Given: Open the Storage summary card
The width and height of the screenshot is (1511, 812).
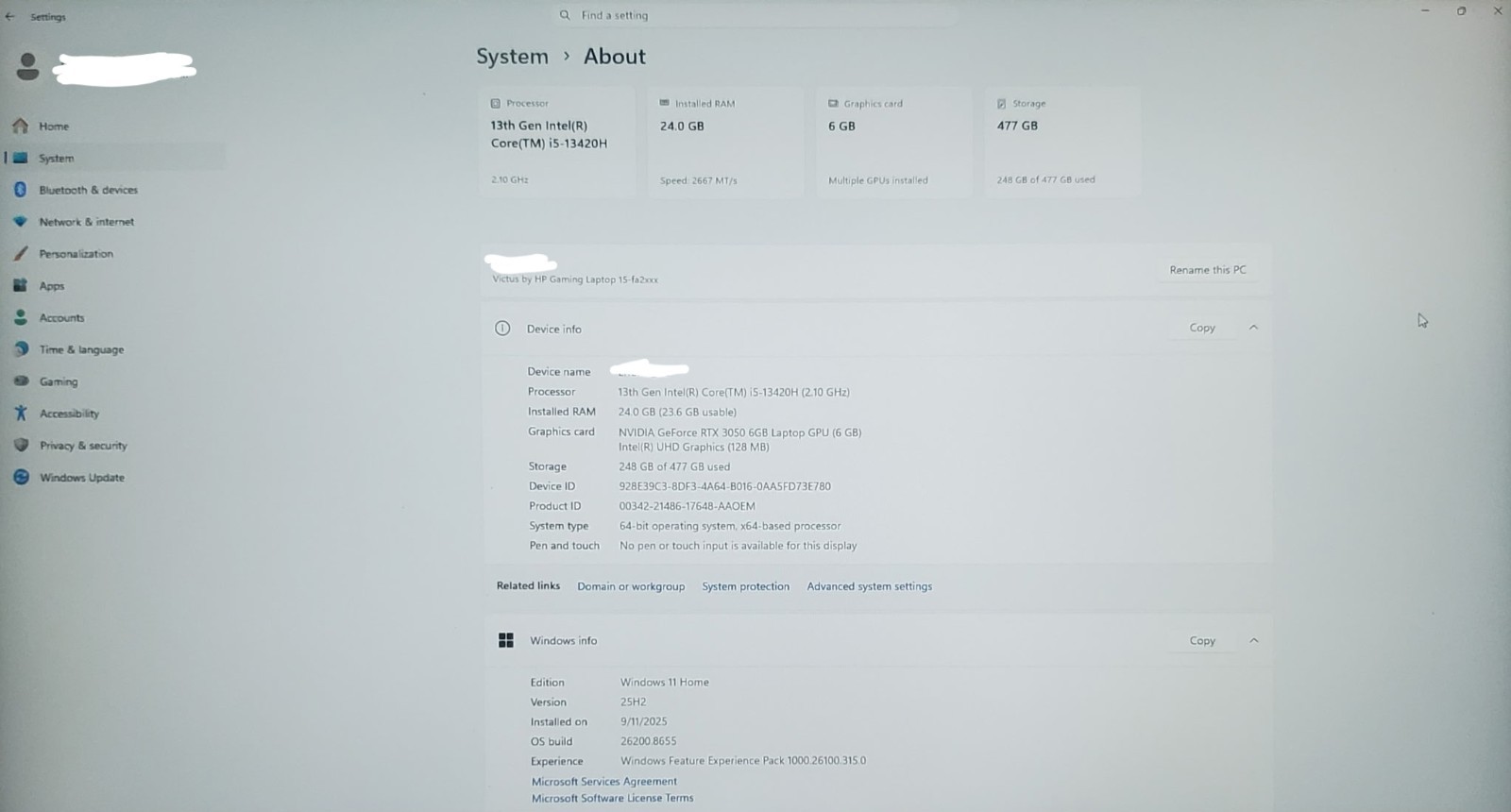Looking at the screenshot, I should [1062, 142].
